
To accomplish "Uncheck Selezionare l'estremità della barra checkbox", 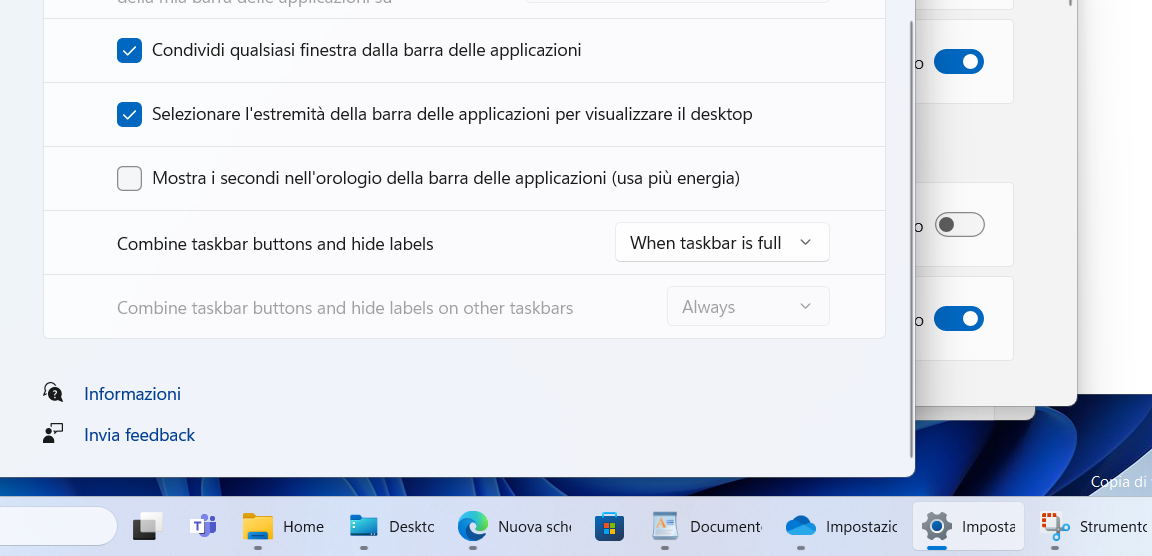I will coord(129,115).
